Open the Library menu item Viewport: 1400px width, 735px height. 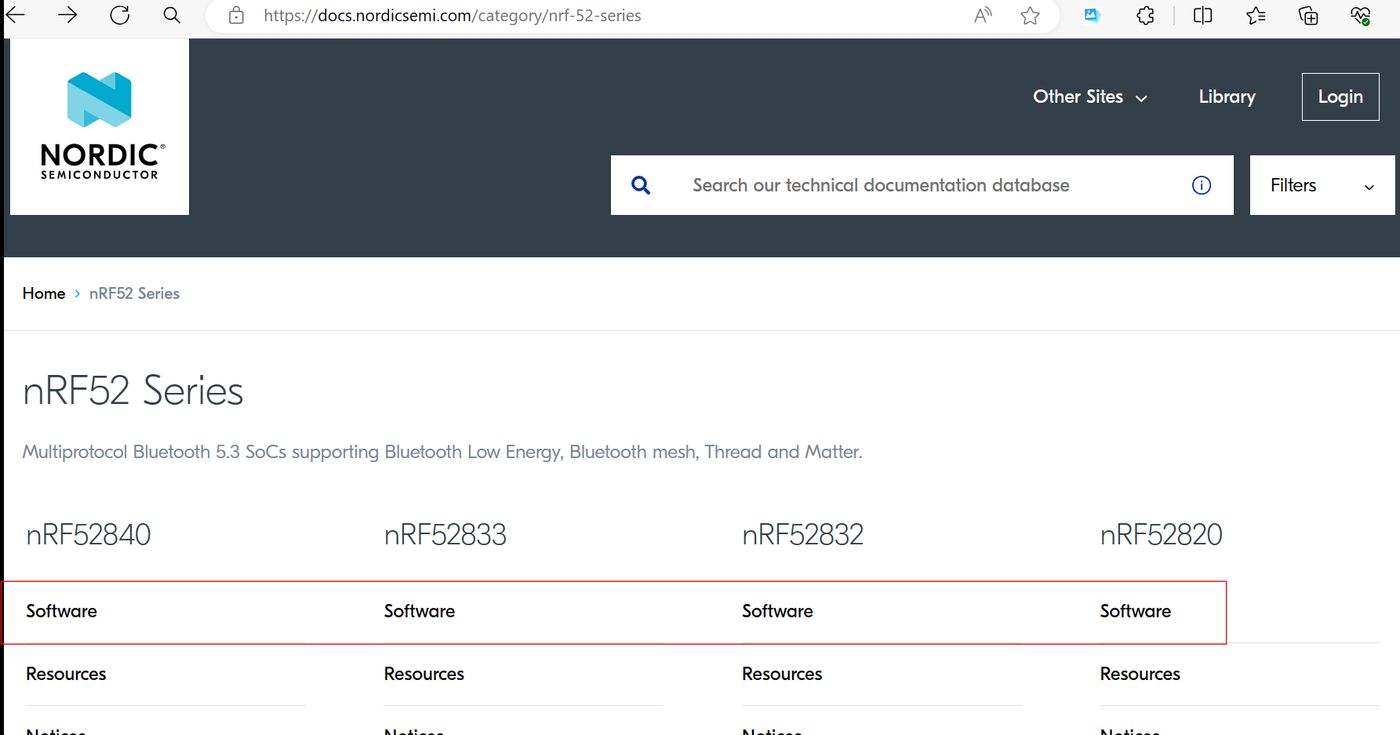(1227, 97)
